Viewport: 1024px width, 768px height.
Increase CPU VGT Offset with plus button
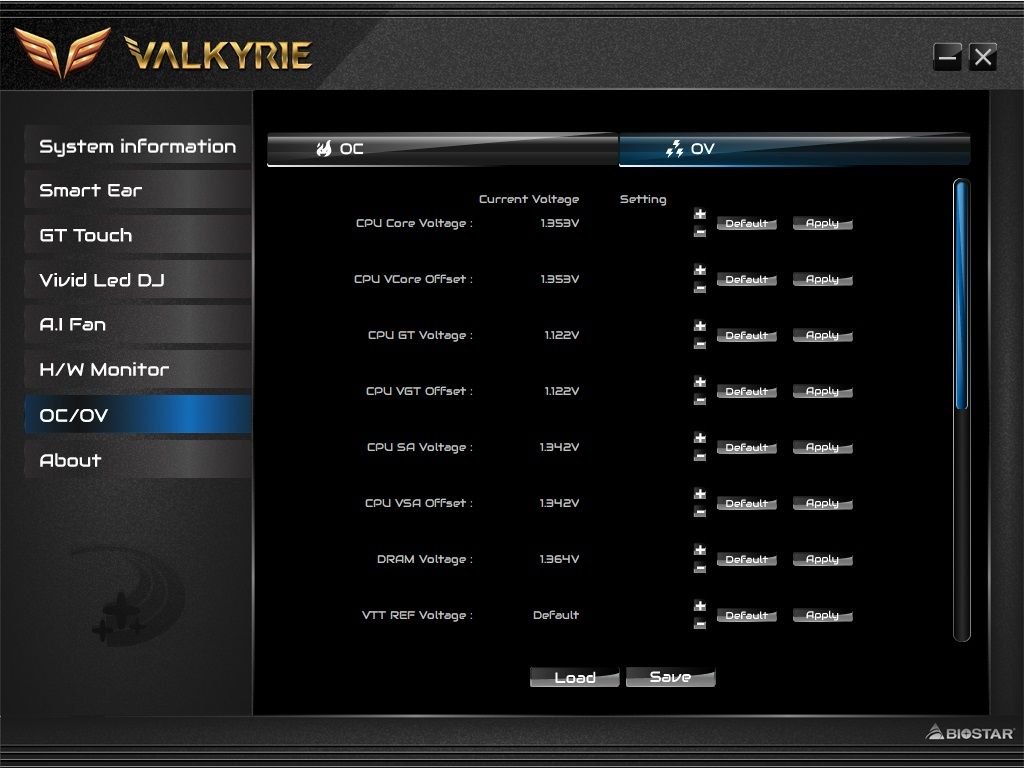click(x=699, y=382)
